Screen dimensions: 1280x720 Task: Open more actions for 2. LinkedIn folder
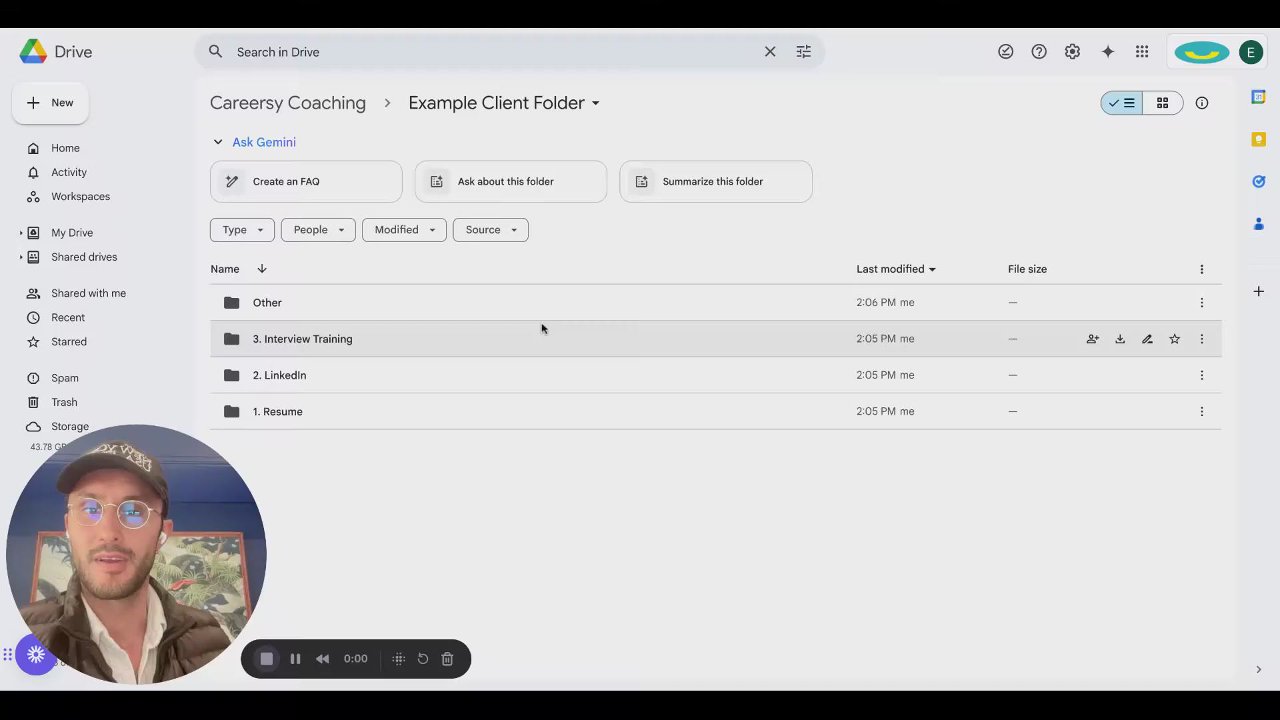pyautogui.click(x=1201, y=375)
